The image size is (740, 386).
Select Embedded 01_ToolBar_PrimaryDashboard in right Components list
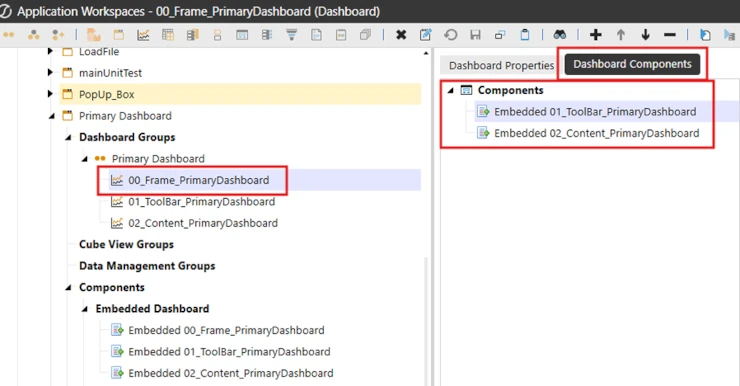pos(595,112)
